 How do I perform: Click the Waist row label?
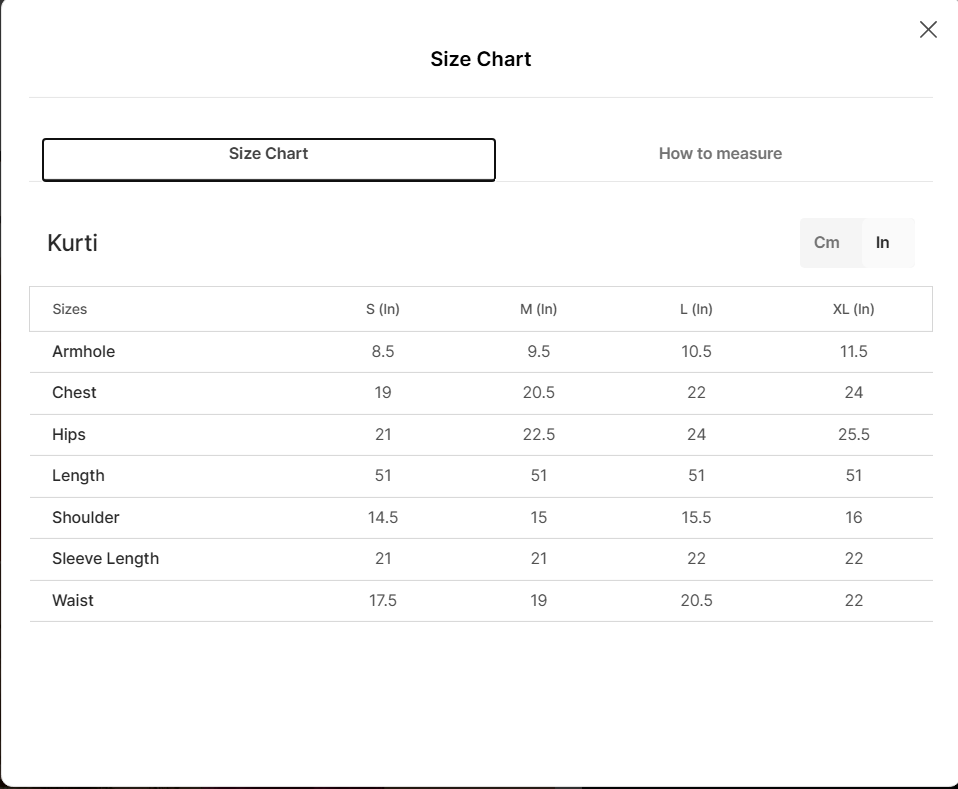pyautogui.click(x=73, y=601)
